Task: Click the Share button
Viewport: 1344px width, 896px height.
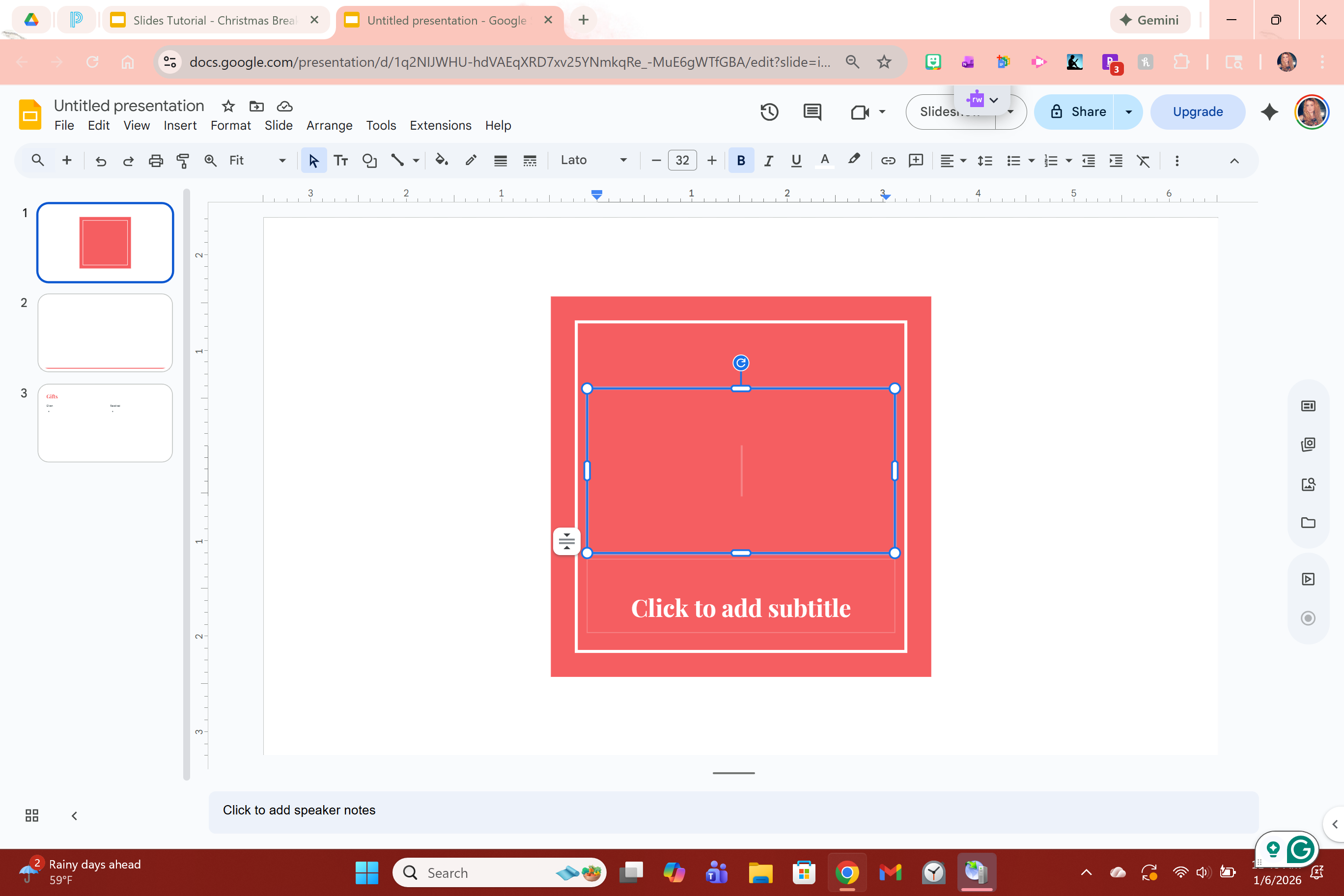Action: click(x=1077, y=112)
